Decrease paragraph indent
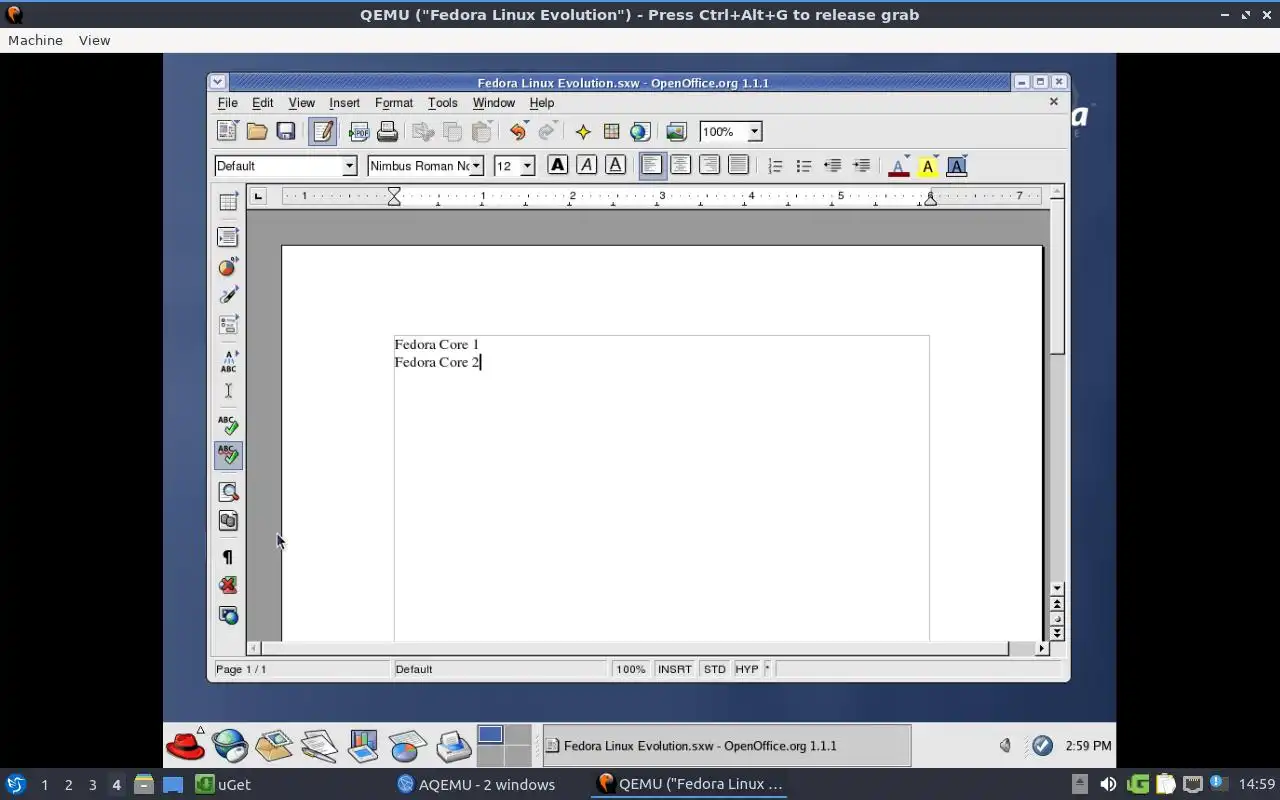The image size is (1280, 800). click(833, 165)
